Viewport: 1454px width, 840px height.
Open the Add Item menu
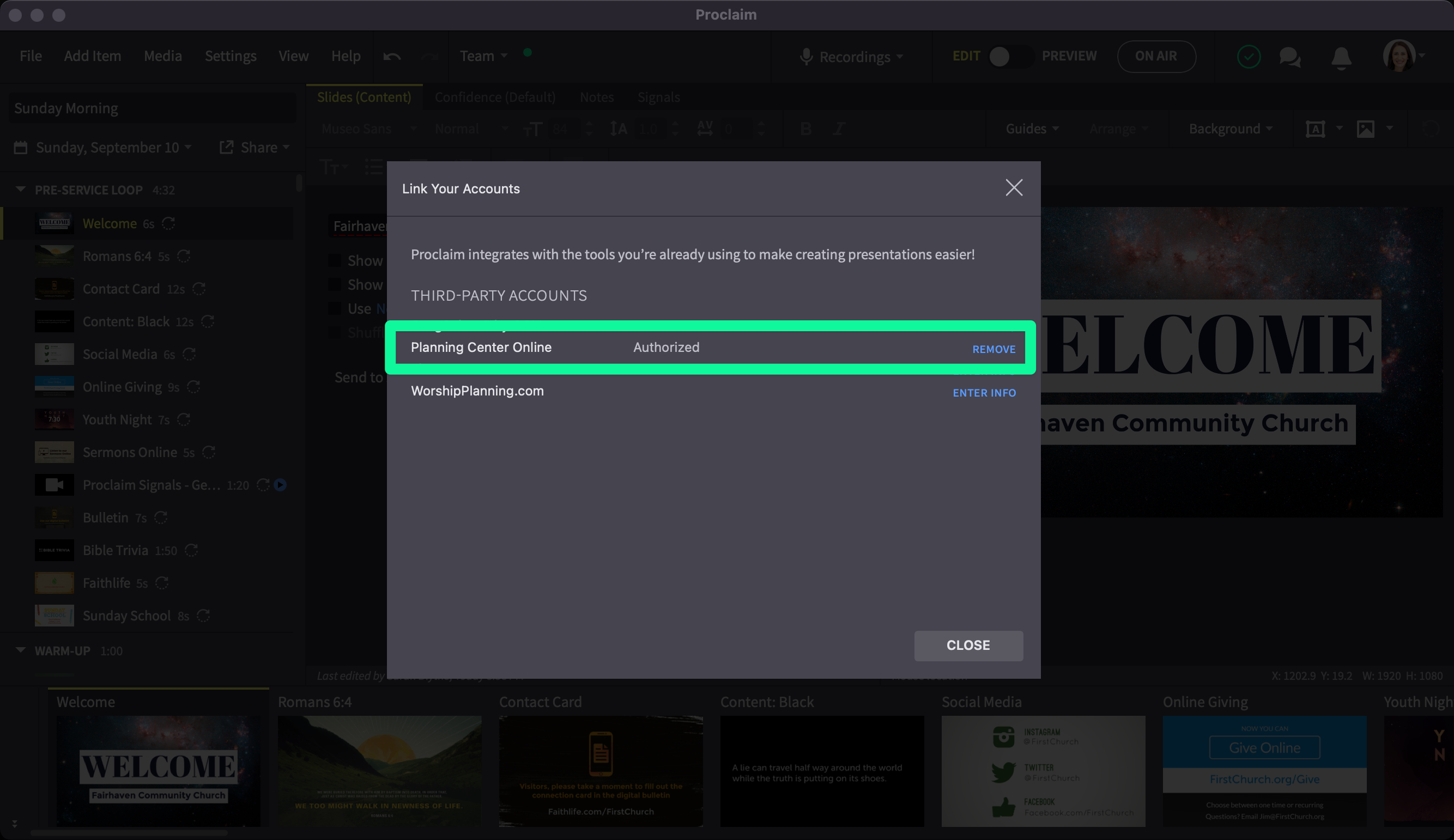pyautogui.click(x=92, y=56)
